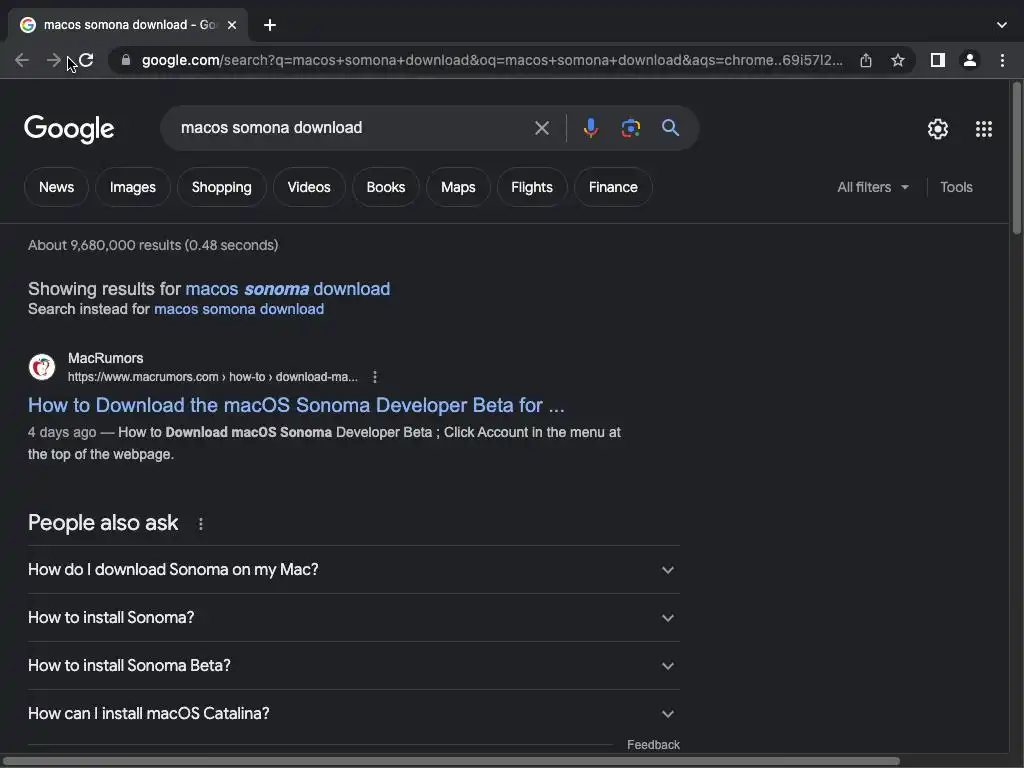
Task: Open search Tools
Action: (956, 187)
